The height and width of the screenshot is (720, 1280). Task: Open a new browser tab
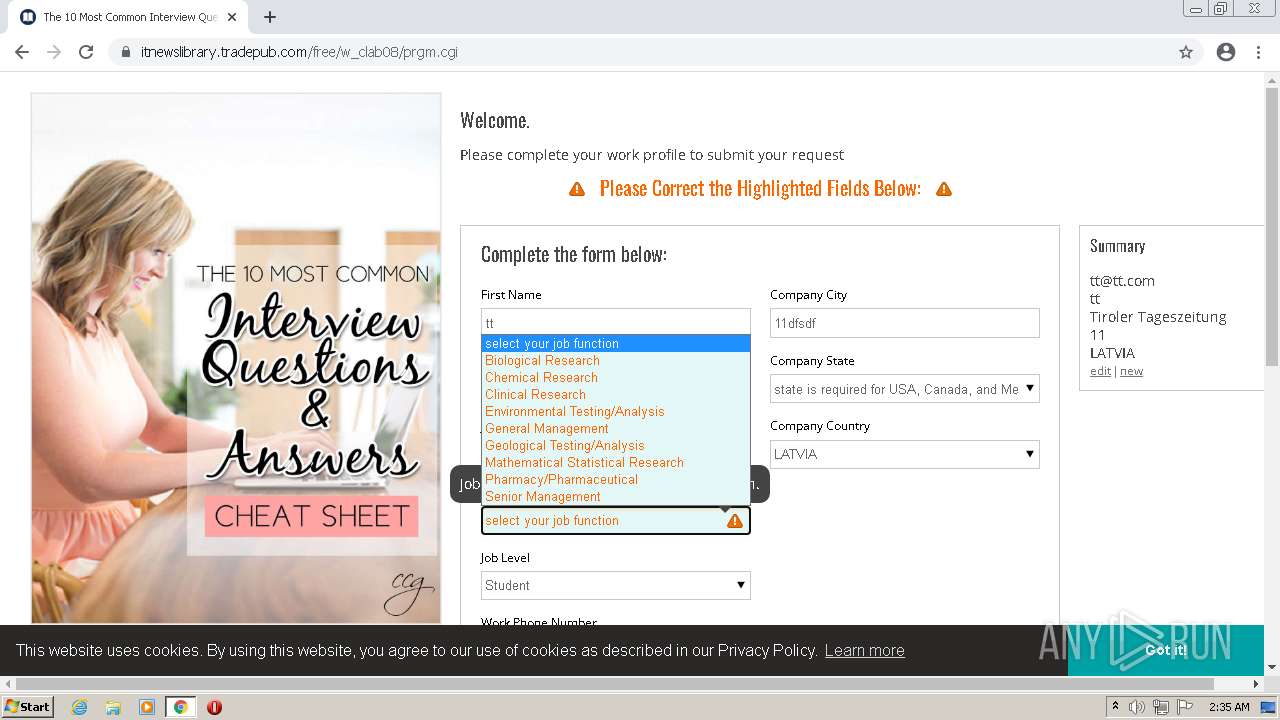click(270, 17)
